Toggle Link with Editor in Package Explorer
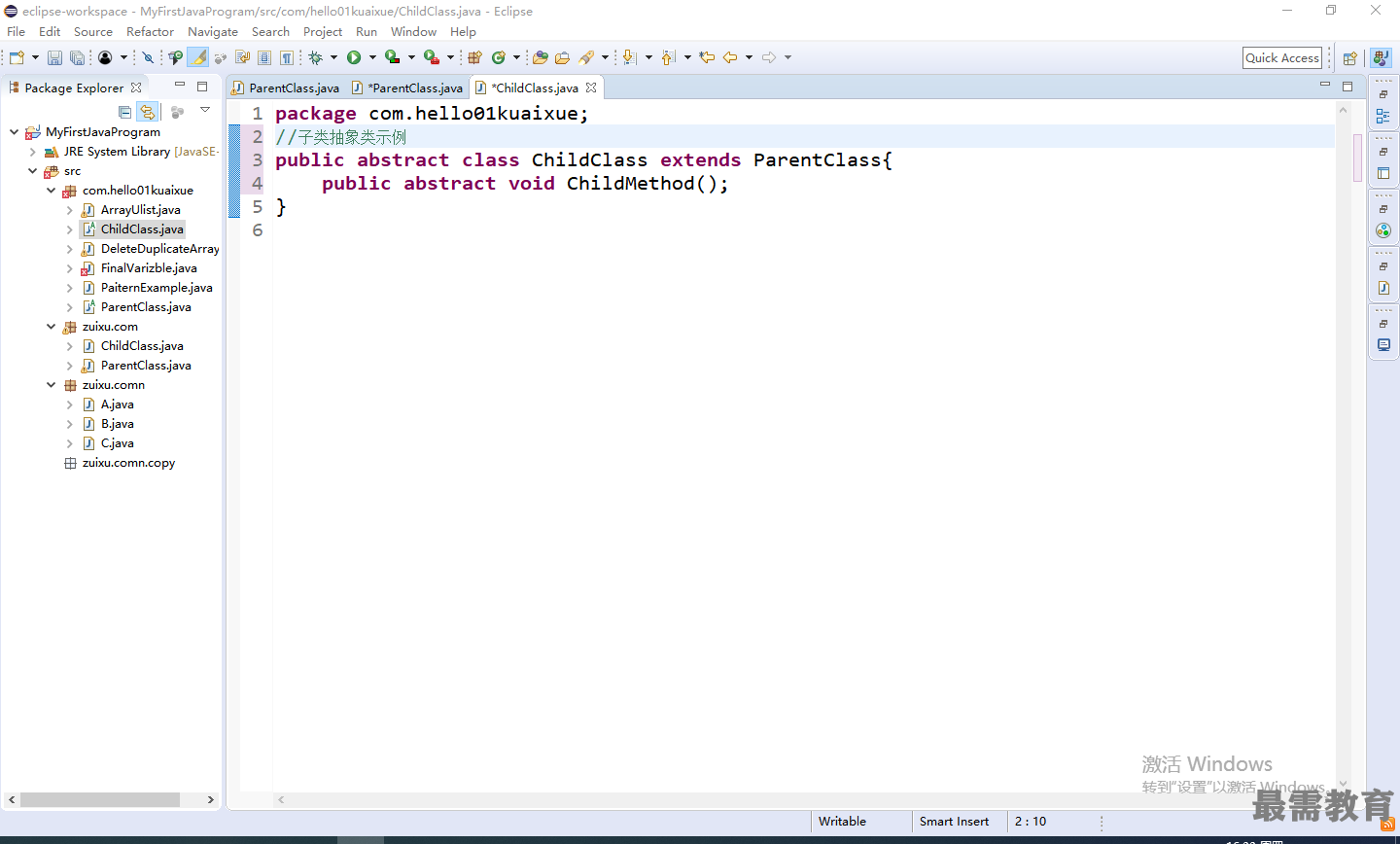 147,112
